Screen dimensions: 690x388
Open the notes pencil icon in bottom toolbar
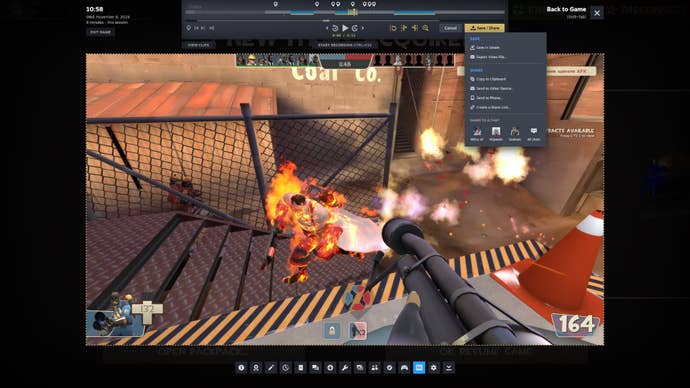(271, 367)
